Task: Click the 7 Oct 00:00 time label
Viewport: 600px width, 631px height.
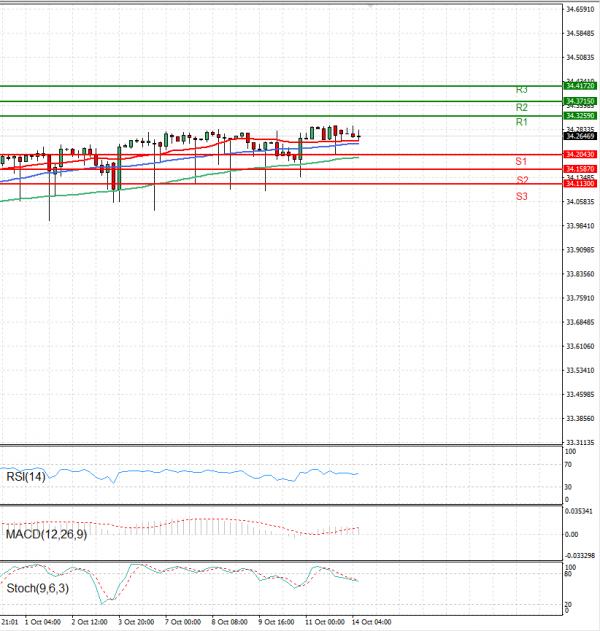Action: (x=183, y=622)
